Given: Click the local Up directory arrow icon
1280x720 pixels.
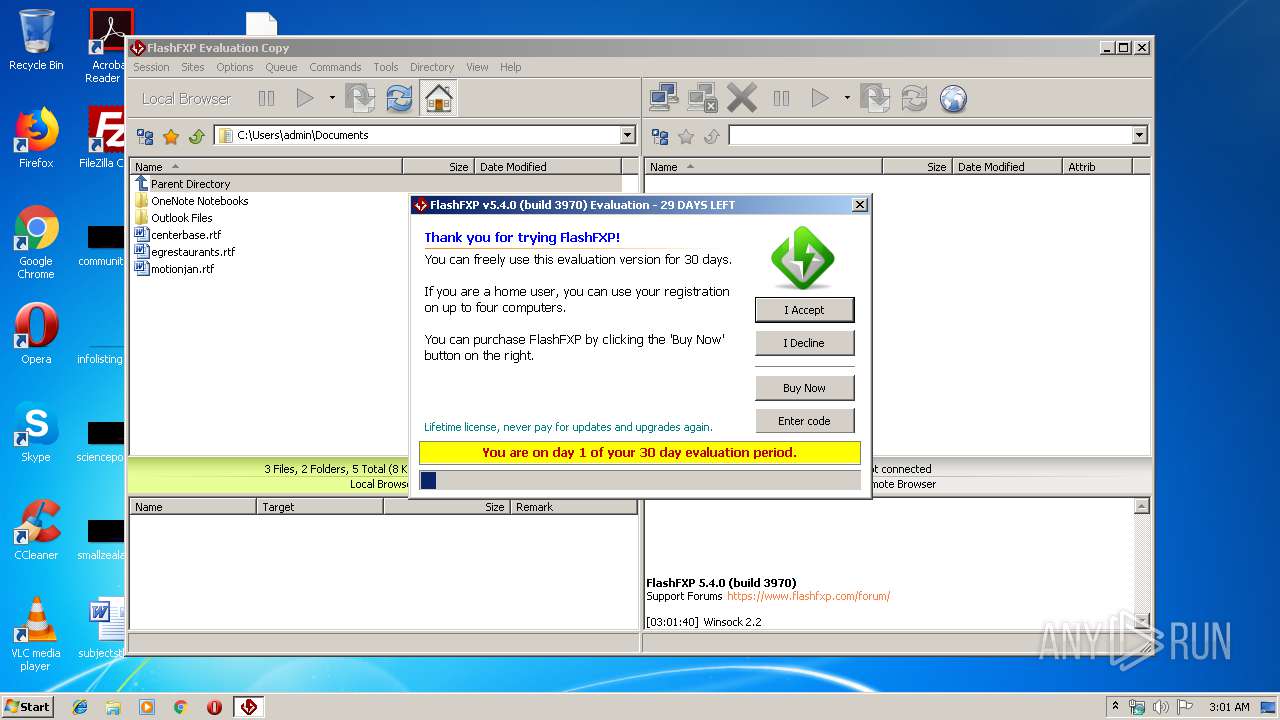Looking at the screenshot, I should coord(197,136).
